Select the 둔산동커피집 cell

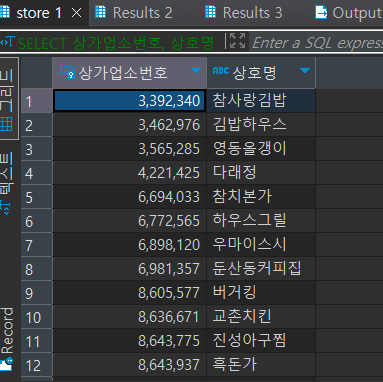coord(261,269)
